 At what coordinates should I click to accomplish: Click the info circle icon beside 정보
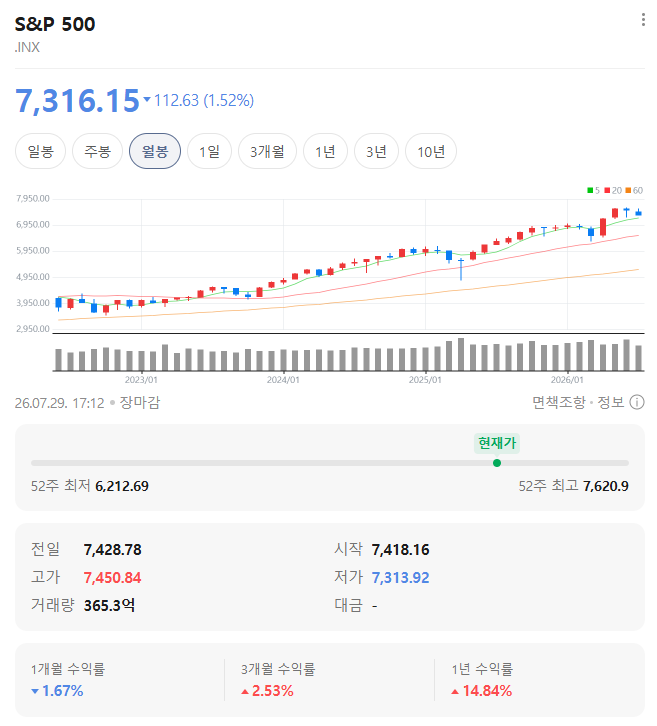point(637,402)
